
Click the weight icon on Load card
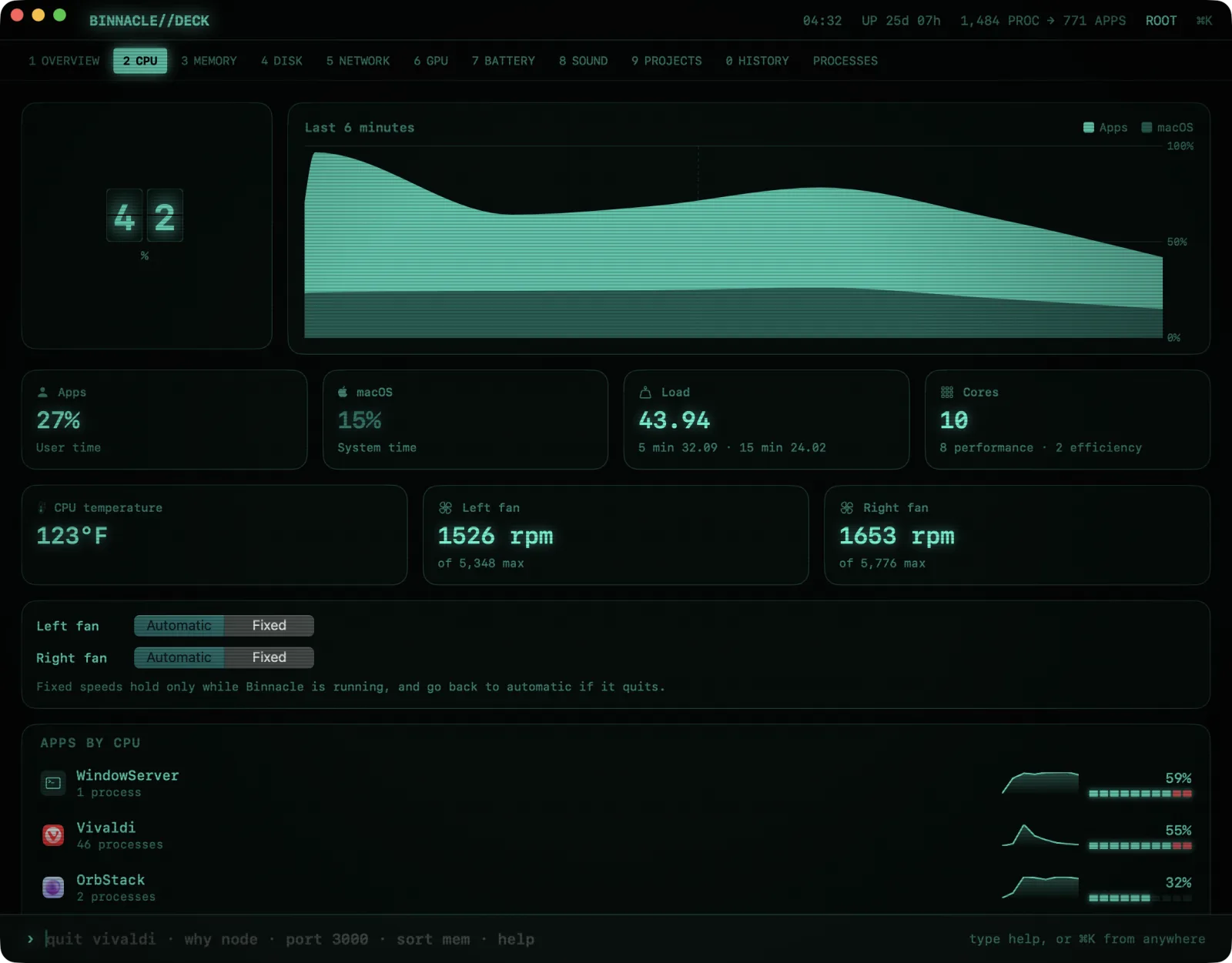(645, 393)
